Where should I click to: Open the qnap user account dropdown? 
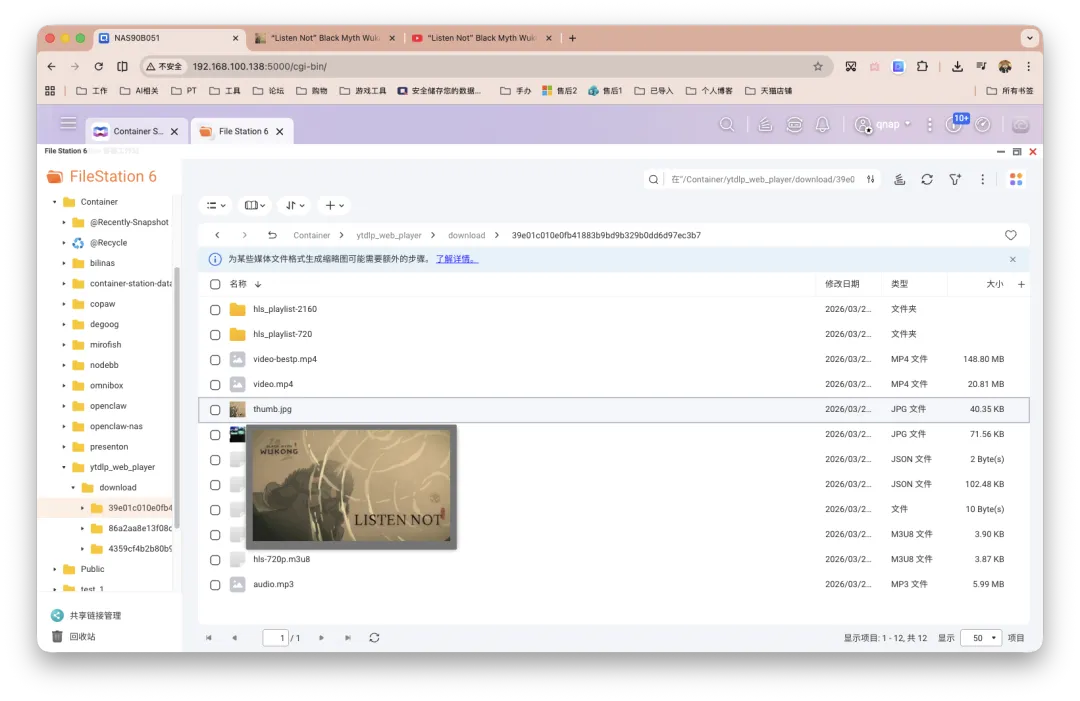point(883,125)
